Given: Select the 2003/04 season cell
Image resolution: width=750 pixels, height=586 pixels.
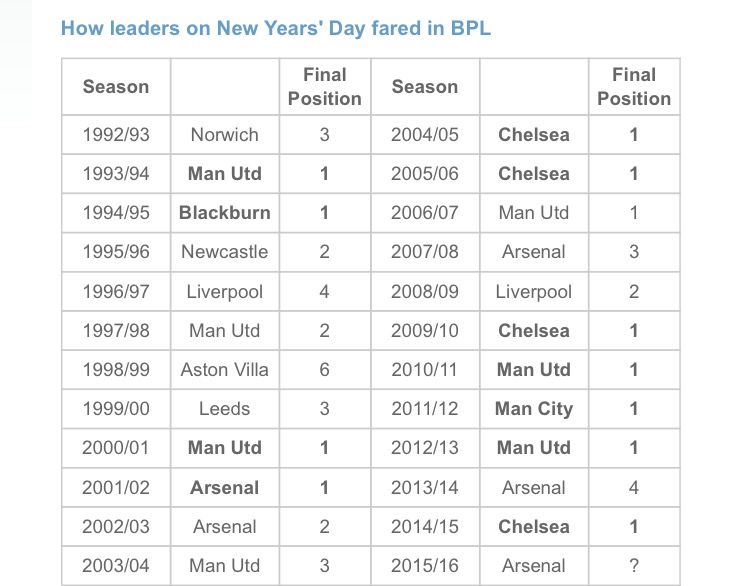Looking at the screenshot, I should pyautogui.click(x=116, y=566).
